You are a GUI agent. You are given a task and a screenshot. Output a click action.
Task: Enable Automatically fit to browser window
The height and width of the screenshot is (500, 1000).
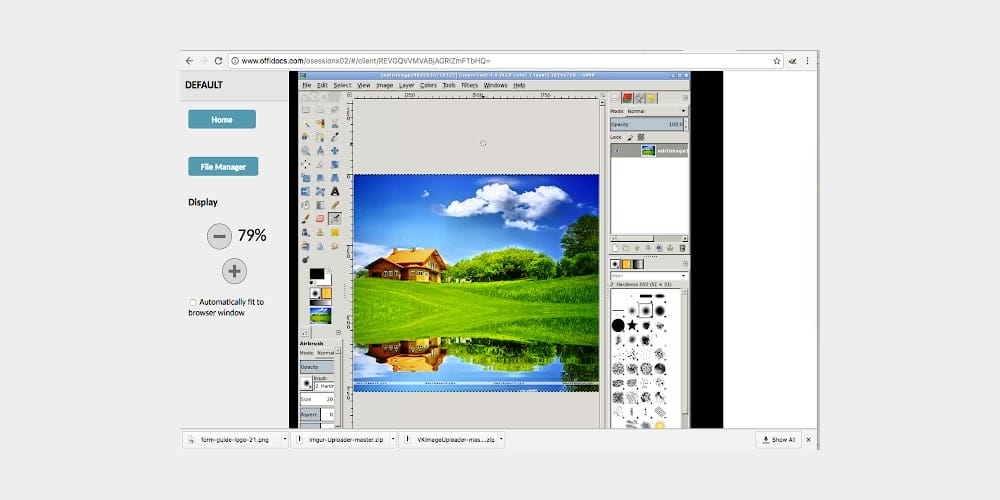tap(193, 302)
